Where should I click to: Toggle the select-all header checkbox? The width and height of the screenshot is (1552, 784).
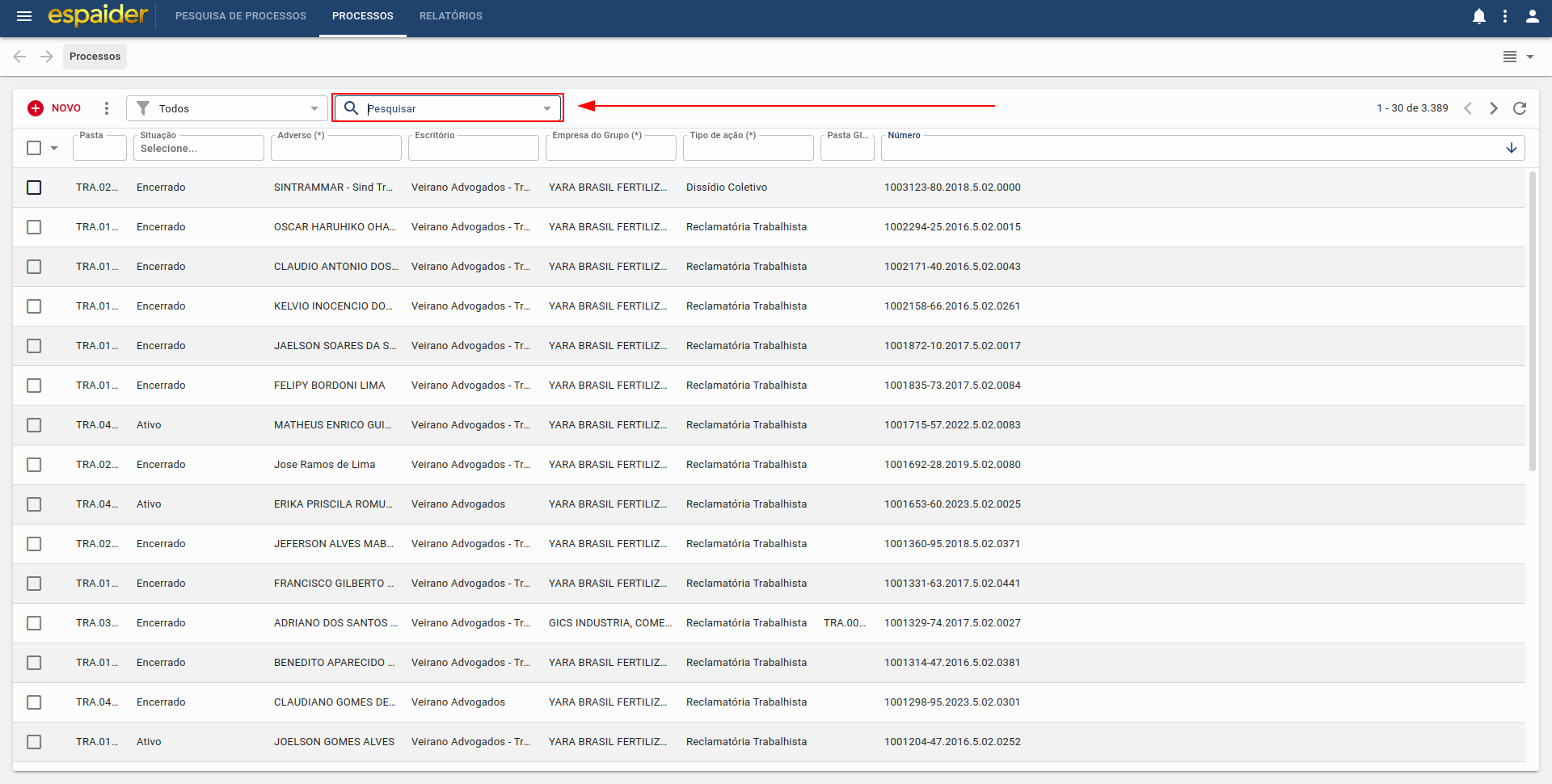[x=34, y=148]
